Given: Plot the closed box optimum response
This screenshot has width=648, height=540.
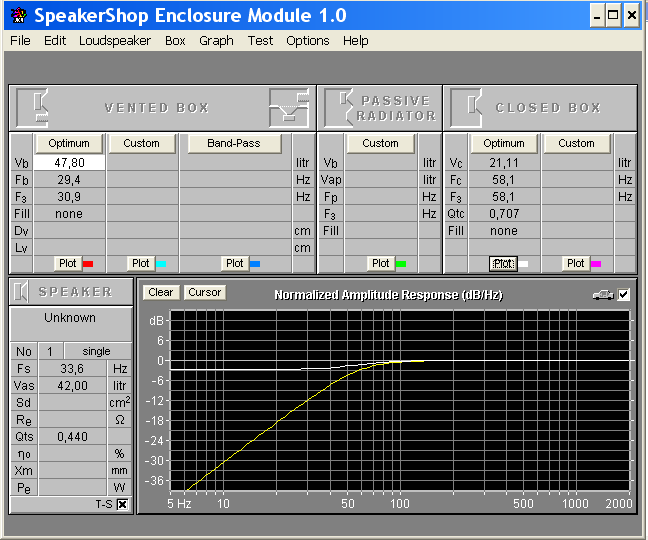Looking at the screenshot, I should point(503,263).
